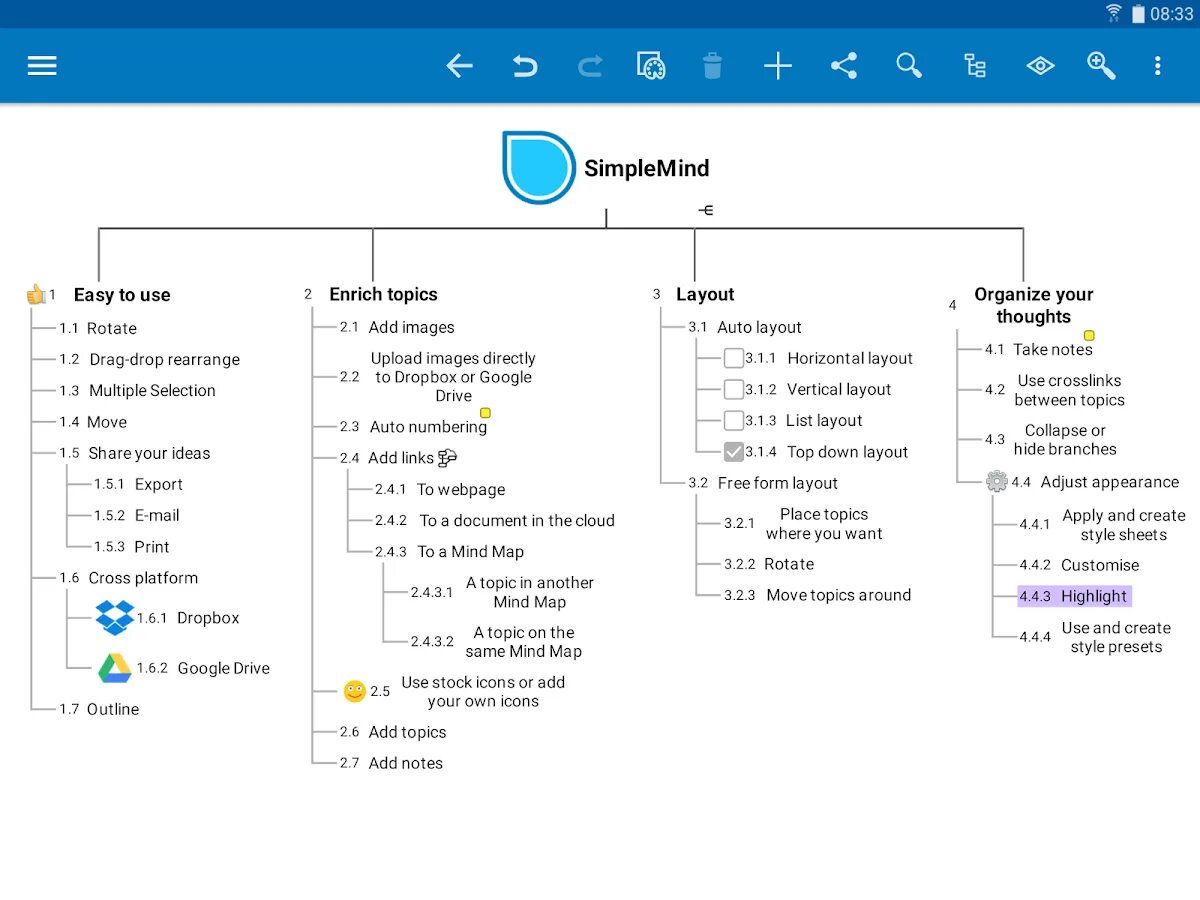
Task: Tap the Dropbox icon at 1.6.1
Action: [x=114, y=617]
